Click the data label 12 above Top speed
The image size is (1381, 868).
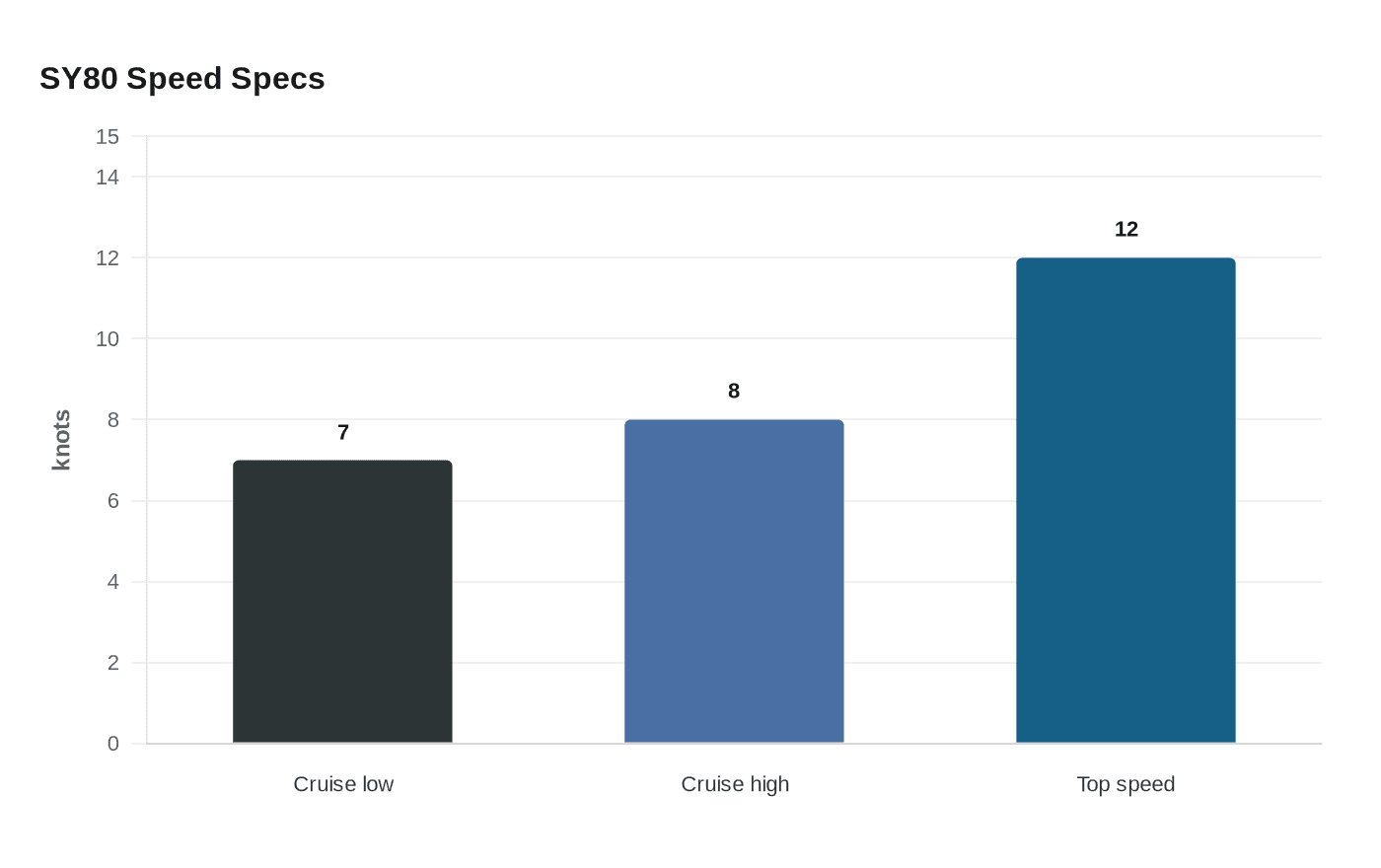pyautogui.click(x=1126, y=230)
